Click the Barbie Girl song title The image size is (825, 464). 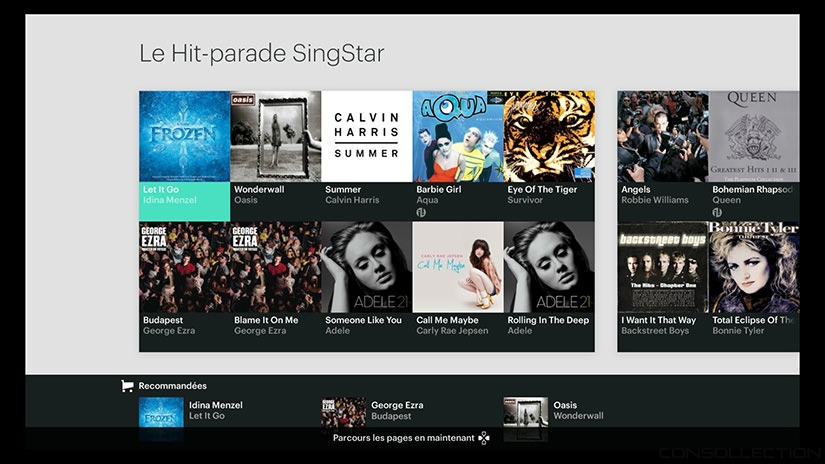(439, 189)
